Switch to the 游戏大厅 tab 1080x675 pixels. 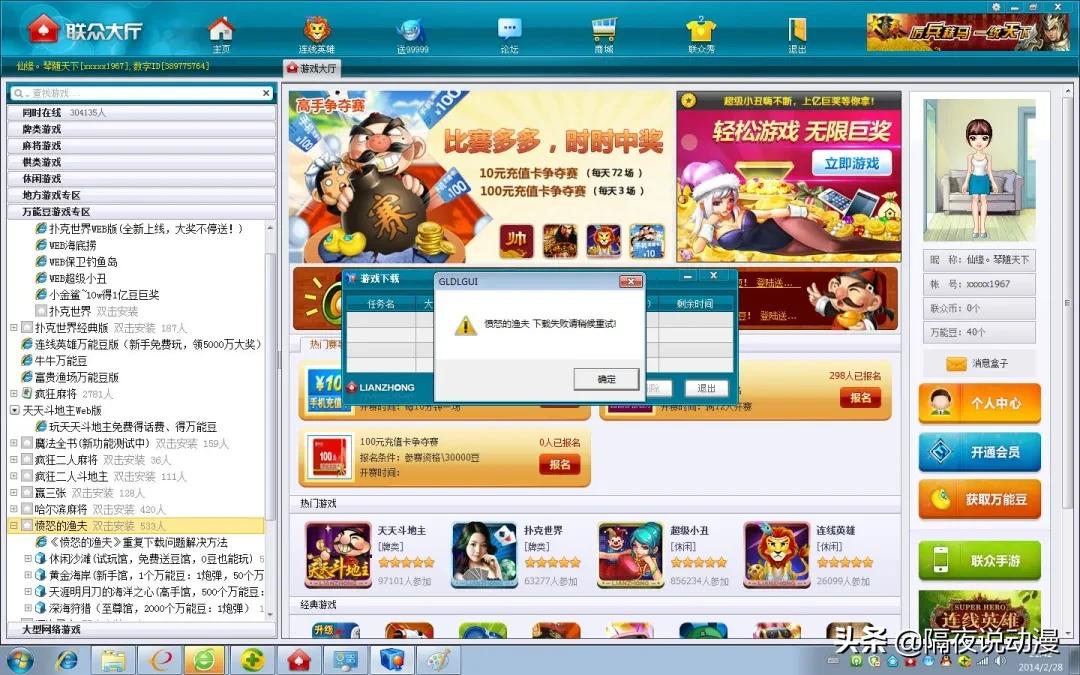[x=314, y=68]
